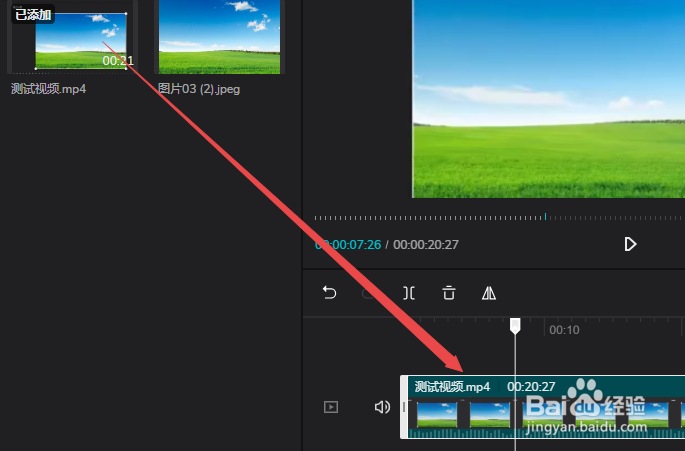Click the left trim handle of clip
The image size is (685, 451).
pyautogui.click(x=404, y=407)
